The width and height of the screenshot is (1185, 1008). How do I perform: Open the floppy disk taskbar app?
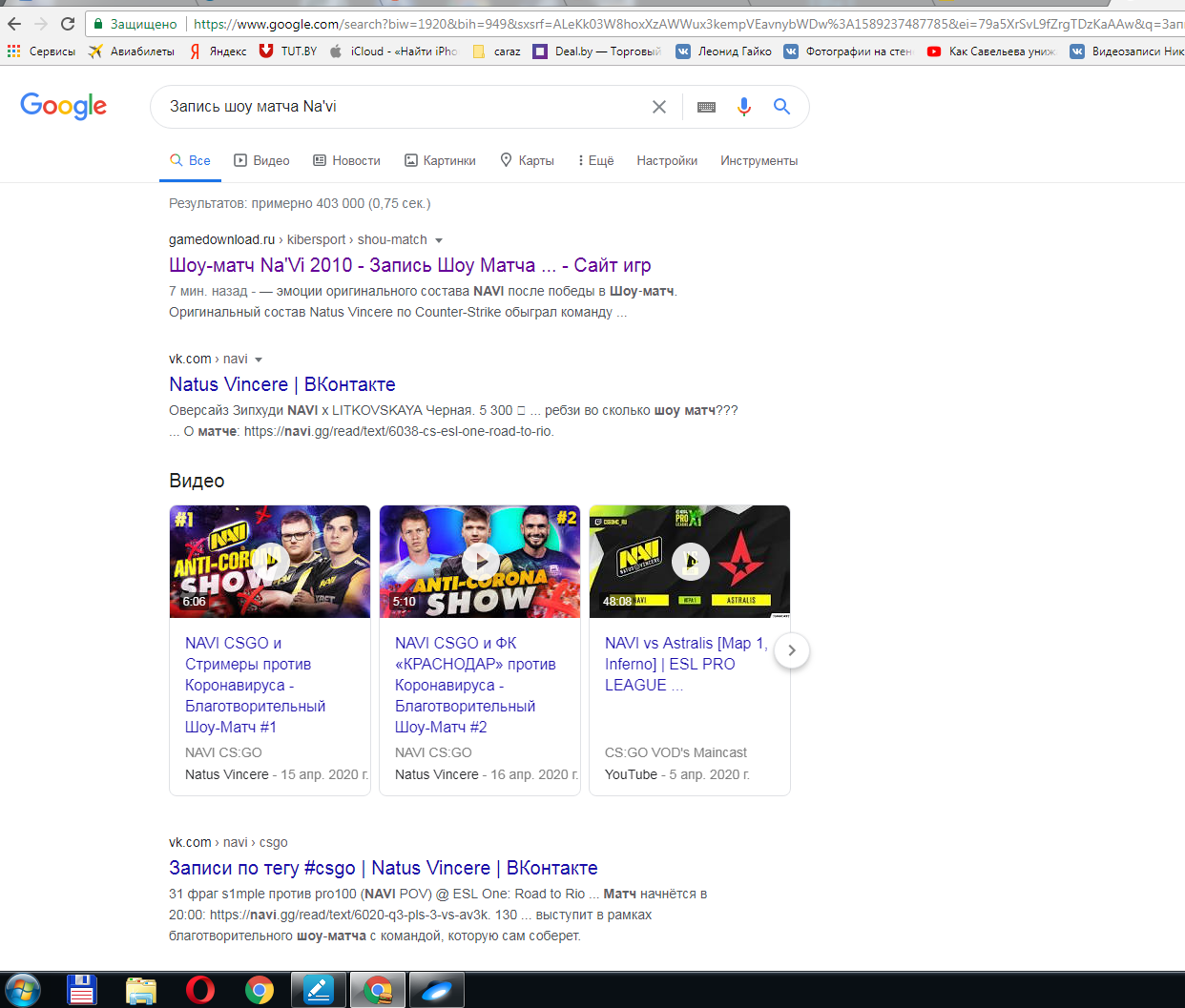coord(82,990)
